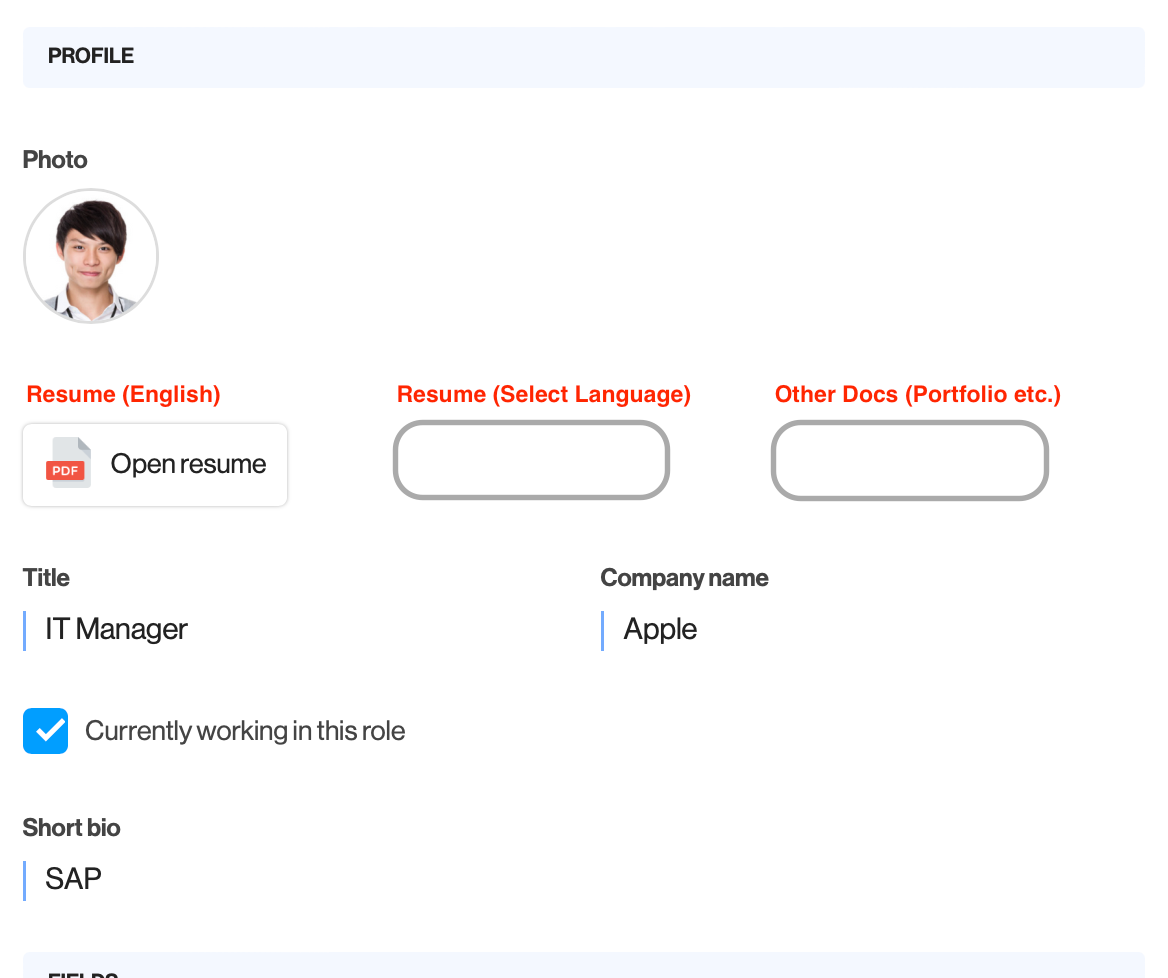Click the empty Other Docs (Portfolio etc.) box
Screen dimensions: 1168x978
point(910,460)
